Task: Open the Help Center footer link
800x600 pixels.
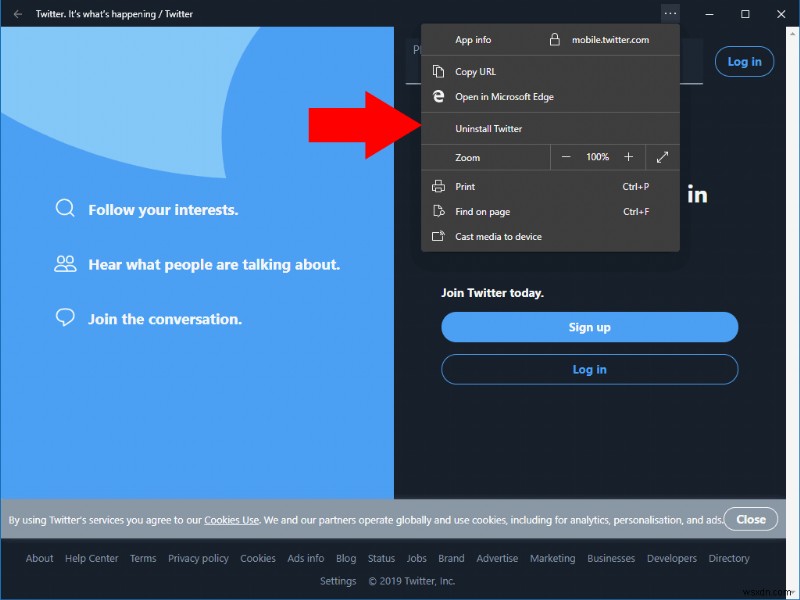Action: 91,558
